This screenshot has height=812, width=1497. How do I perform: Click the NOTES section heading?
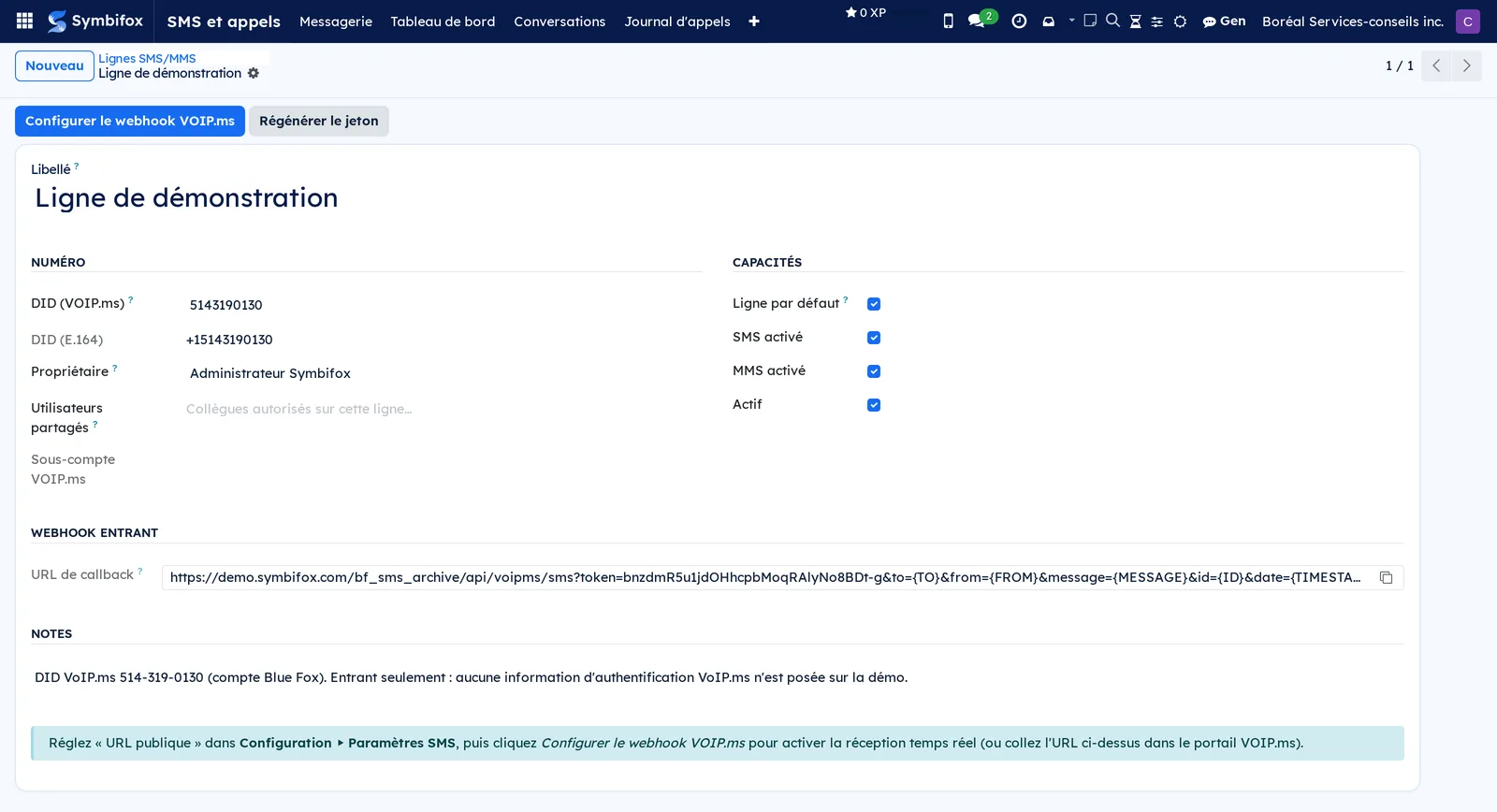click(51, 633)
